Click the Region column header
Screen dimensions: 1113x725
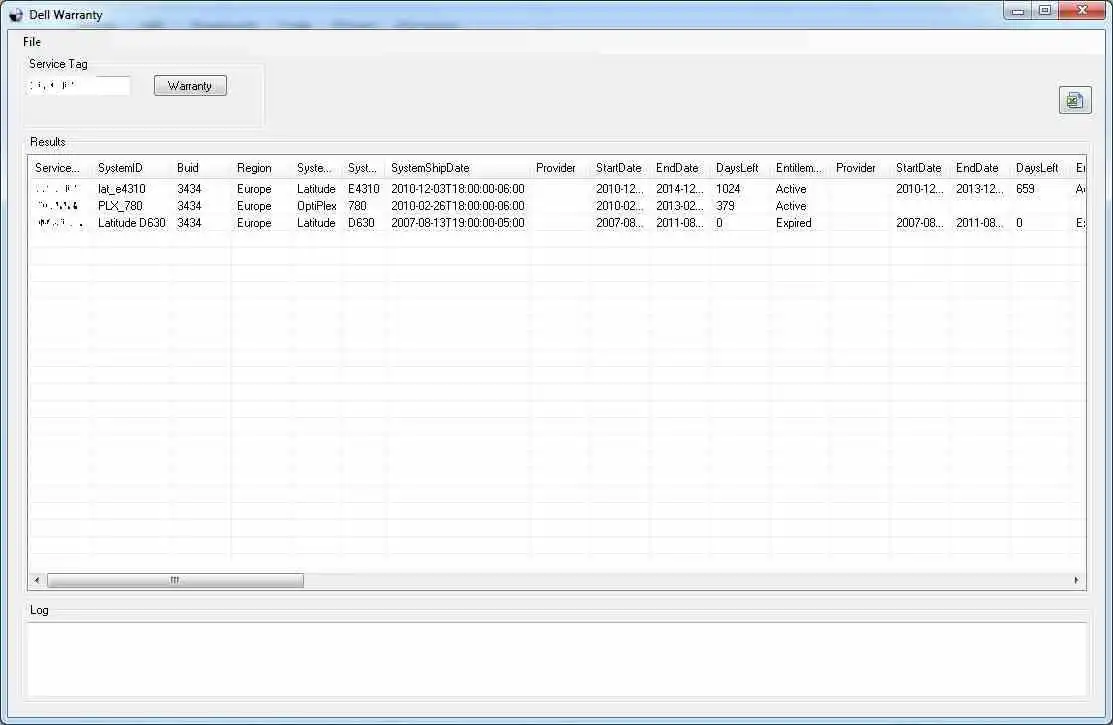click(261, 168)
